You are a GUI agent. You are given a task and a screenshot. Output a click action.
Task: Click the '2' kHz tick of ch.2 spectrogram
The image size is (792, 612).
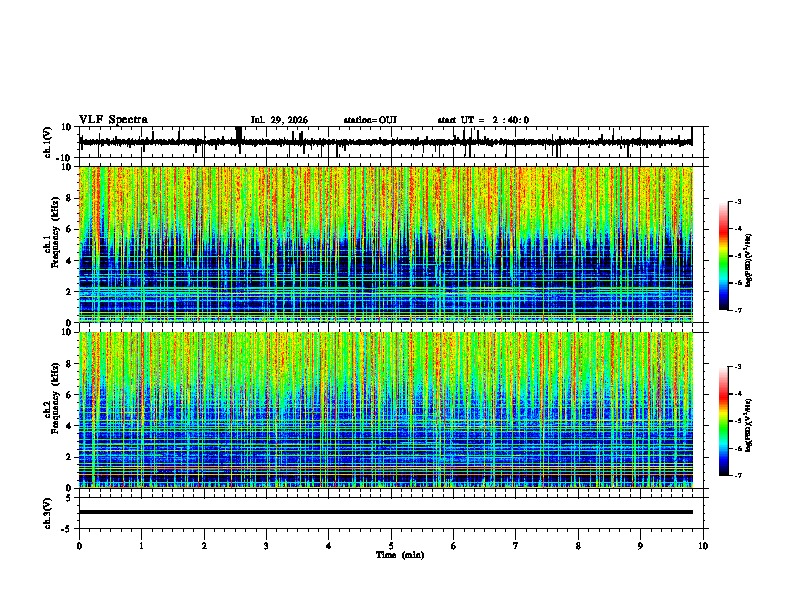69,457
